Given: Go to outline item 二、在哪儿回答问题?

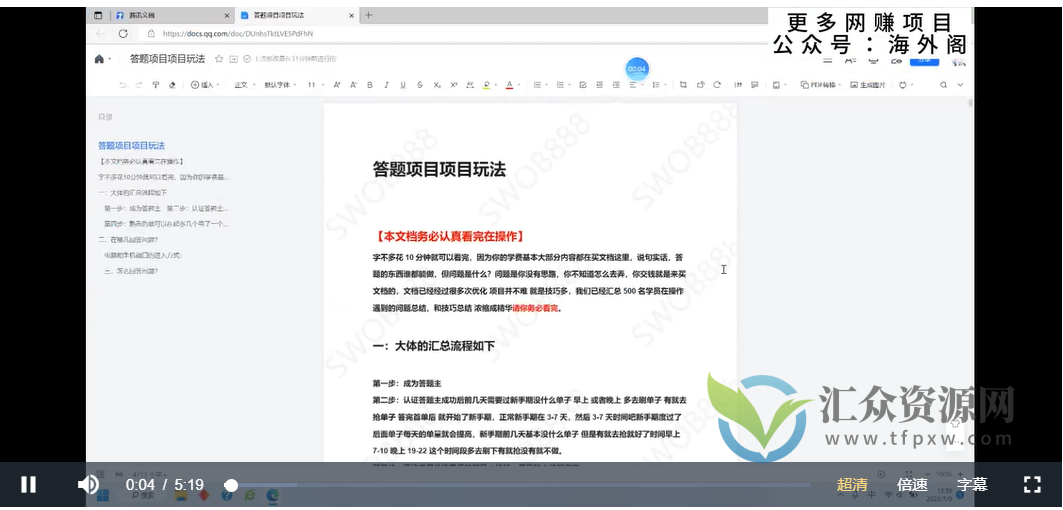Looking at the screenshot, I should pyautogui.click(x=128, y=239).
